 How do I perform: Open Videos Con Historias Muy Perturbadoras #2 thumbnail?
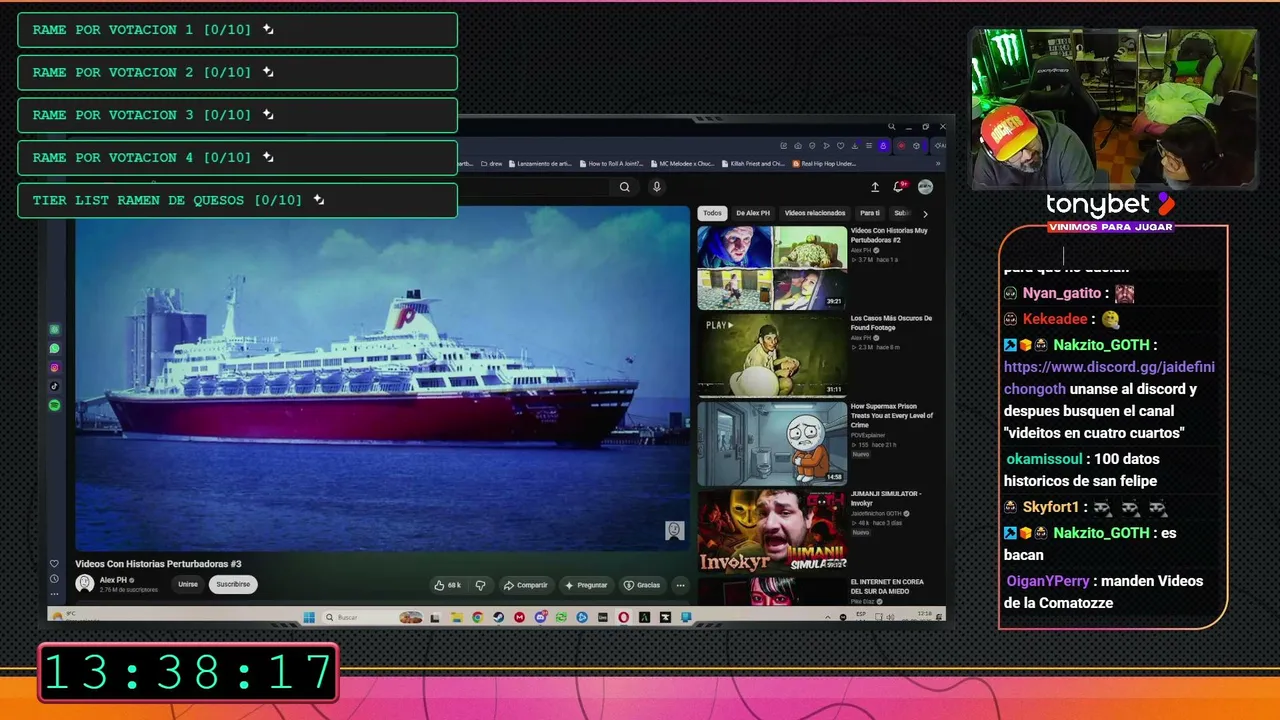(772, 268)
